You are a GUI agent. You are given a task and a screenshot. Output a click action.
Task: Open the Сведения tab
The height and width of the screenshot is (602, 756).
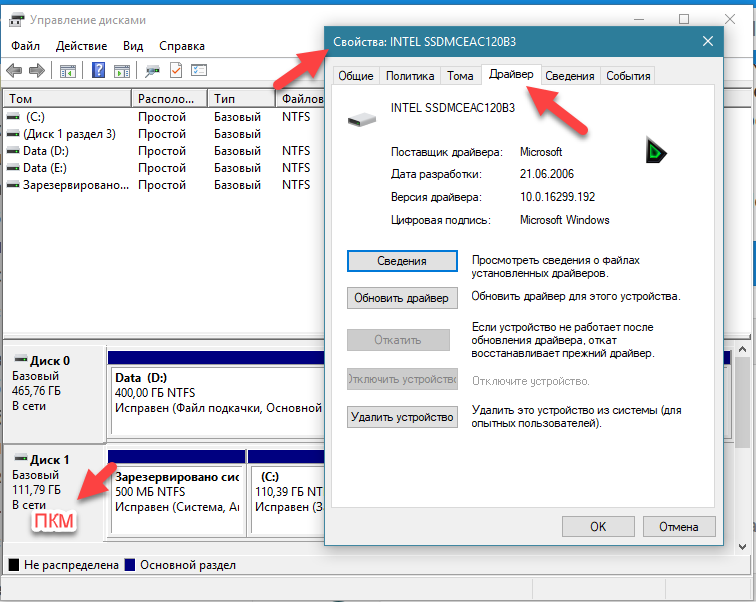570,76
